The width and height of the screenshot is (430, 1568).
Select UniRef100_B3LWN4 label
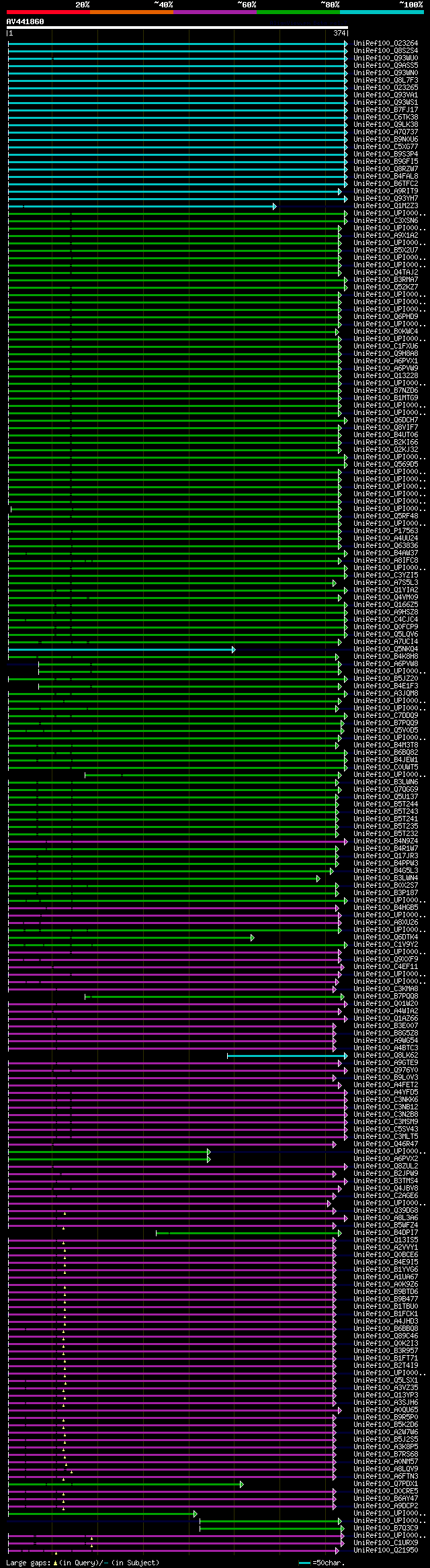386,878
